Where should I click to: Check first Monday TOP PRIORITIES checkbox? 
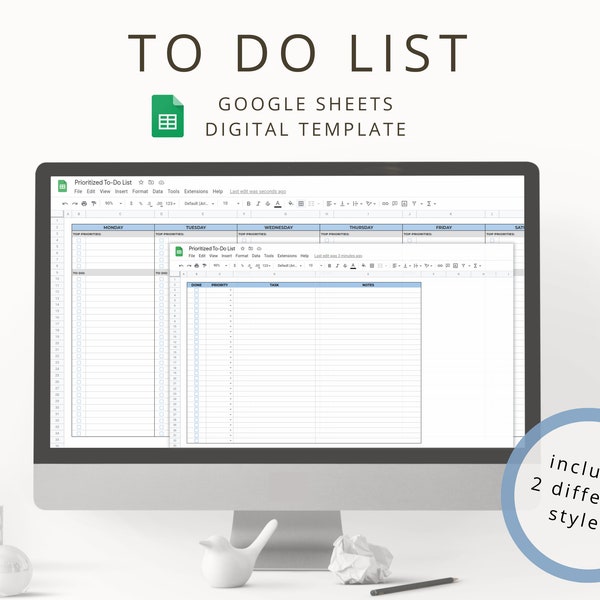pyautogui.click(x=79, y=240)
